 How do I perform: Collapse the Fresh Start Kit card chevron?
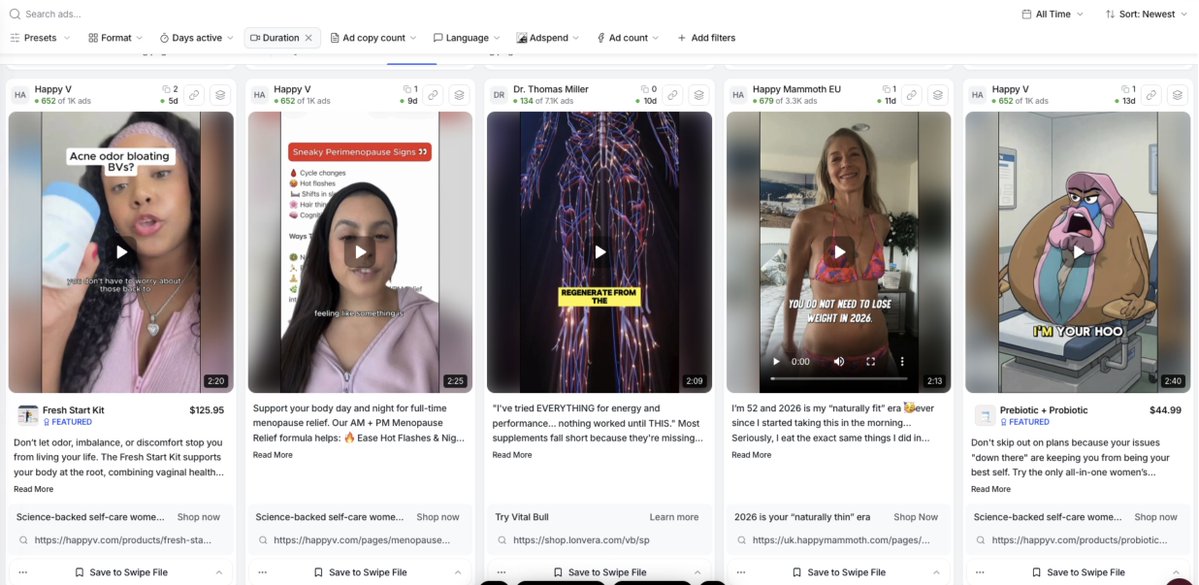click(219, 572)
